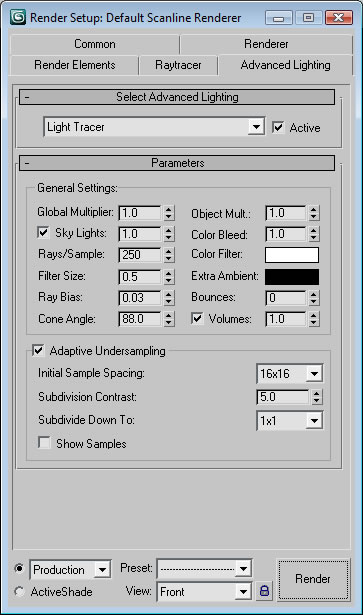This screenshot has width=363, height=615.
Task: Click the Object Mult. spinner arrows
Action: (x=314, y=213)
